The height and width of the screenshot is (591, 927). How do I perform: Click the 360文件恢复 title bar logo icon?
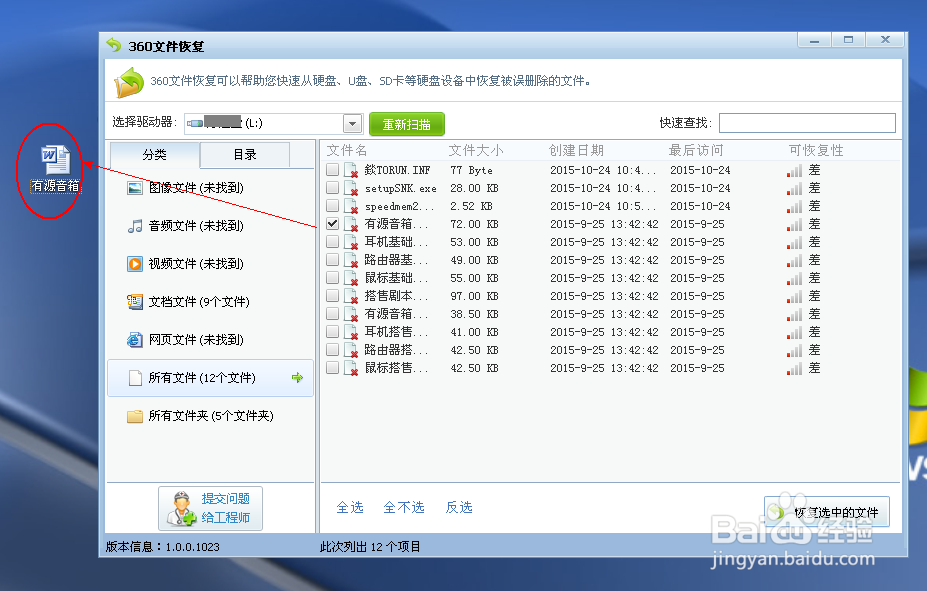coord(114,46)
